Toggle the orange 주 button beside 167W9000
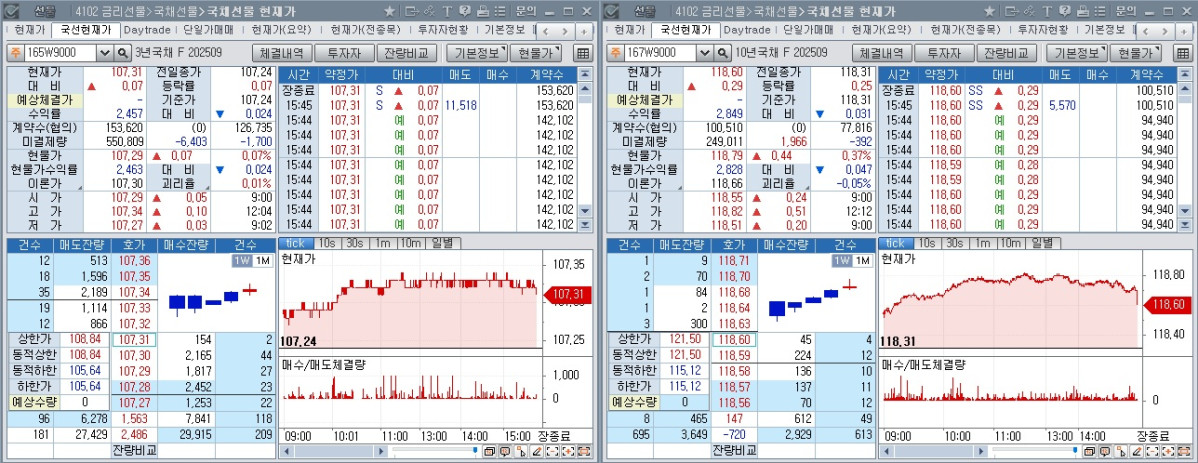Screen dimensions: 1198x463 click(615, 53)
